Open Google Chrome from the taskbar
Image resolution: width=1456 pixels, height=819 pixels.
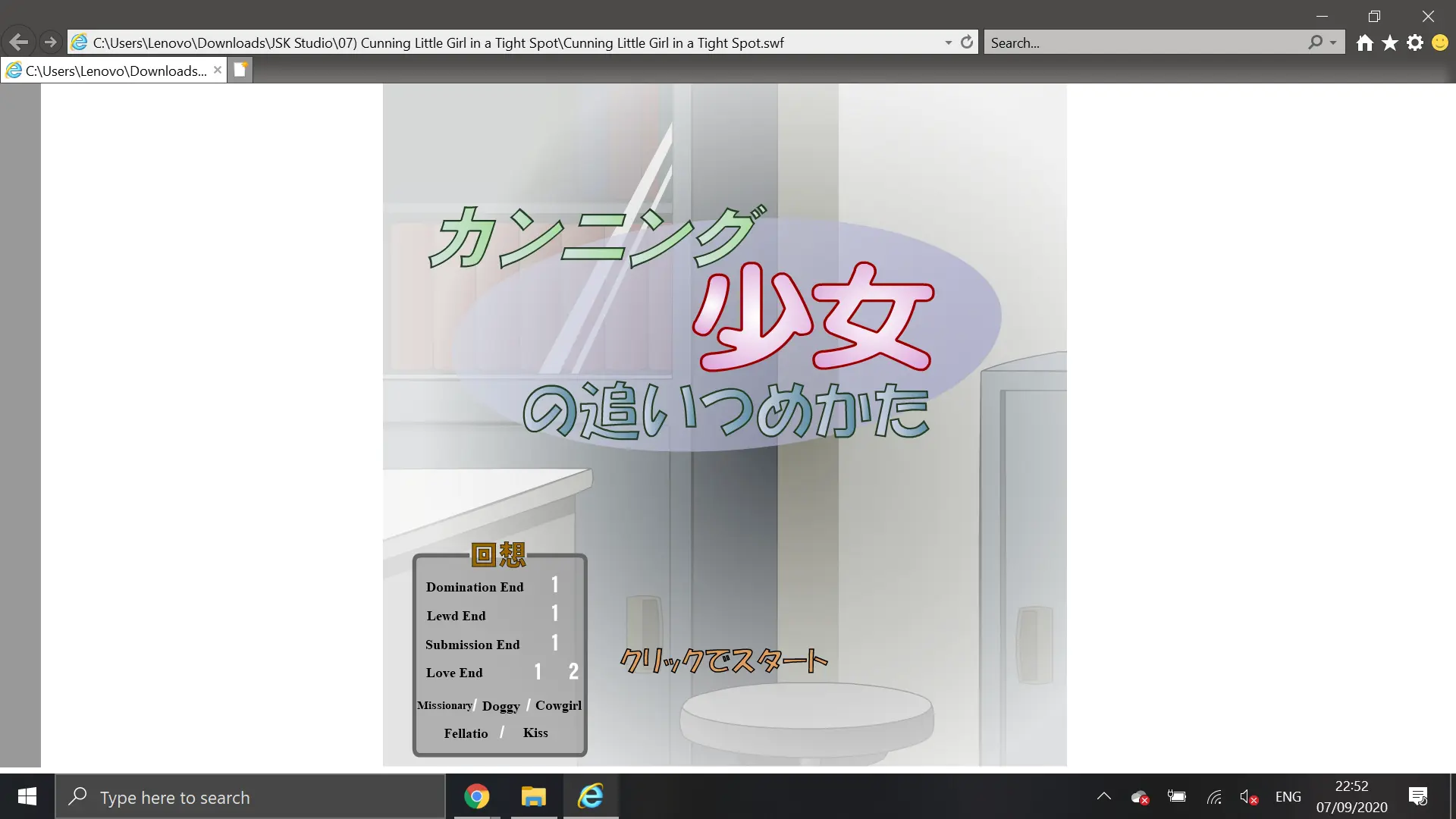(477, 796)
